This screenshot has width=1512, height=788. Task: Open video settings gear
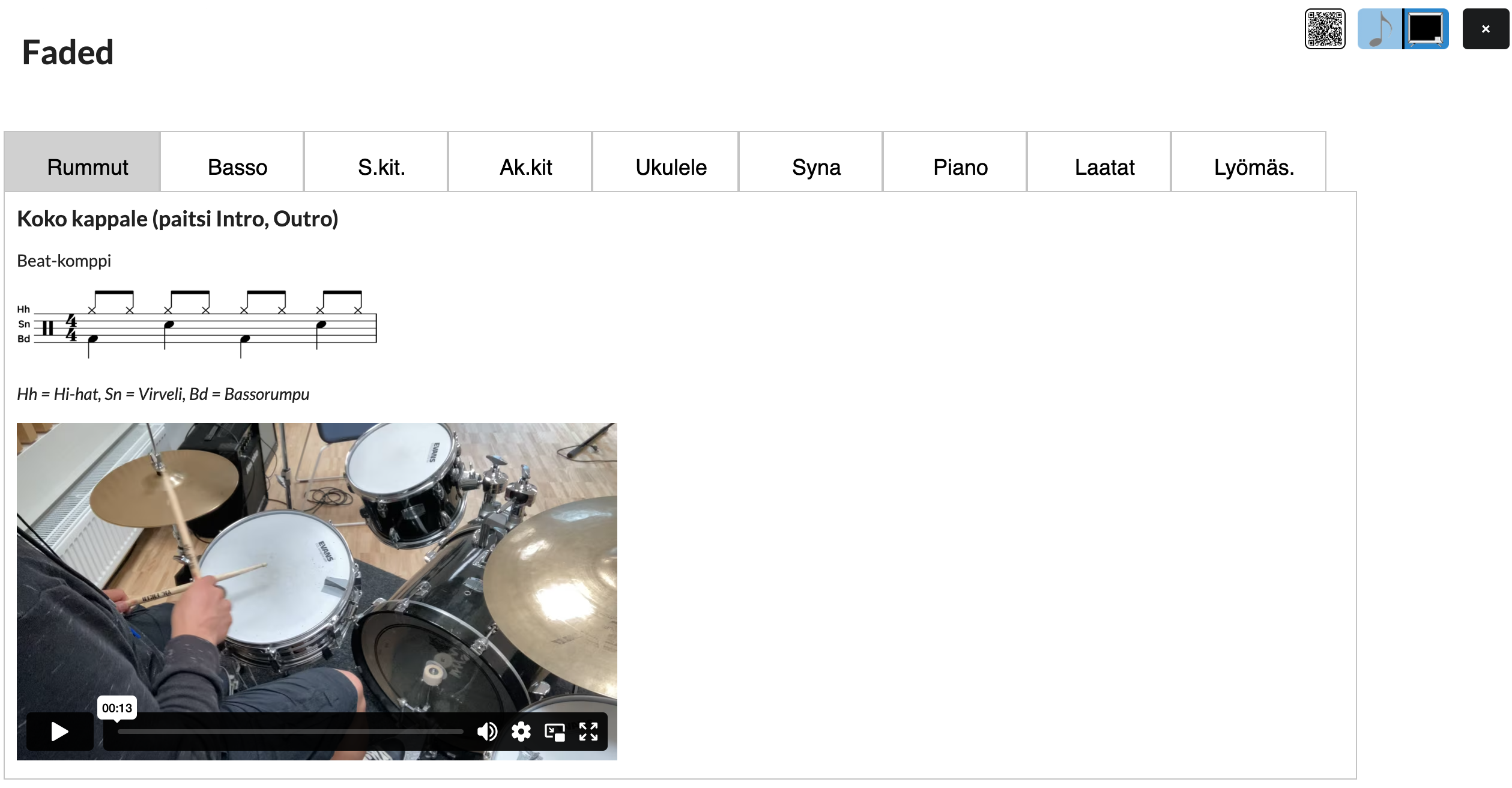pyautogui.click(x=521, y=731)
